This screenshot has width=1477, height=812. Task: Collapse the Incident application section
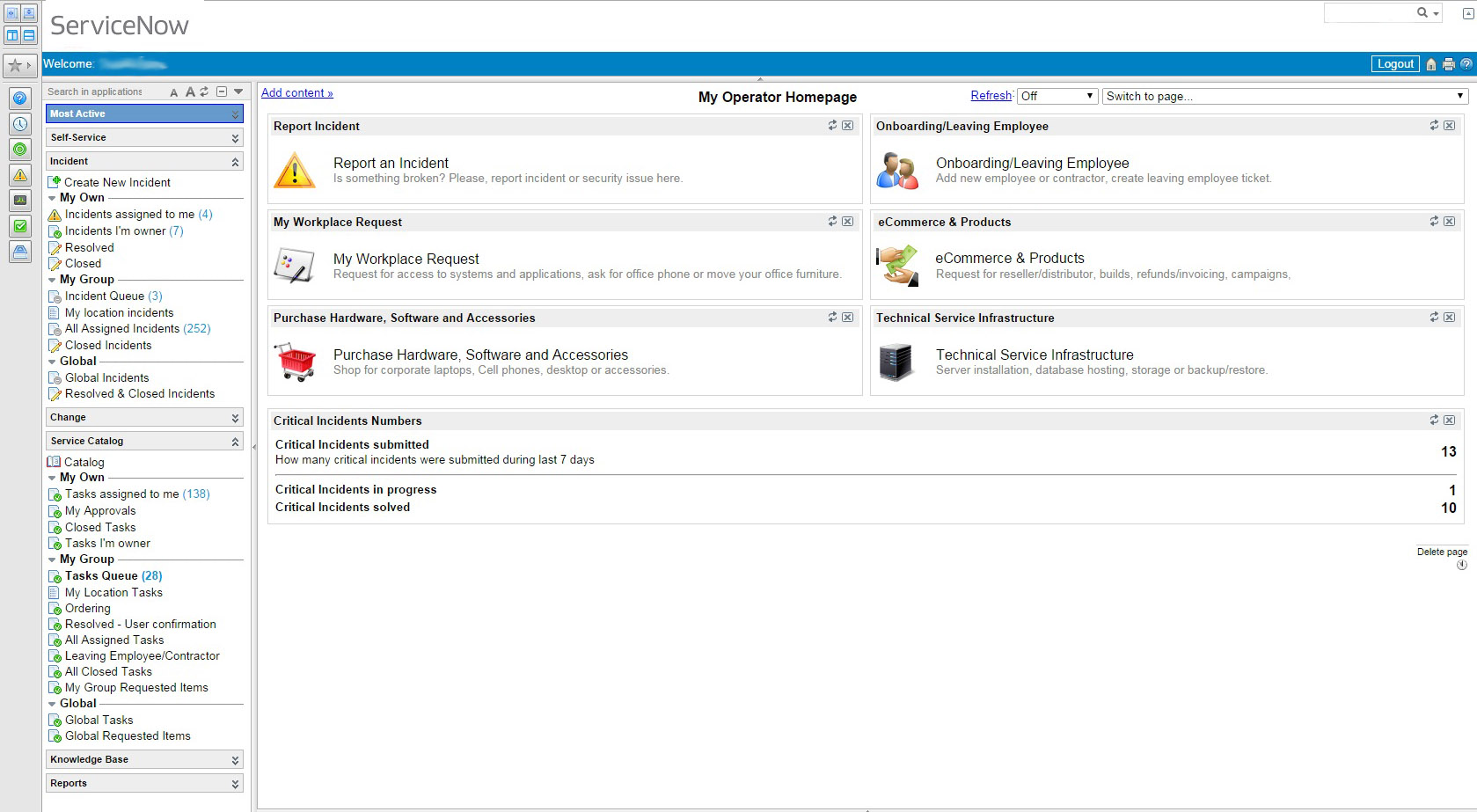(x=144, y=161)
